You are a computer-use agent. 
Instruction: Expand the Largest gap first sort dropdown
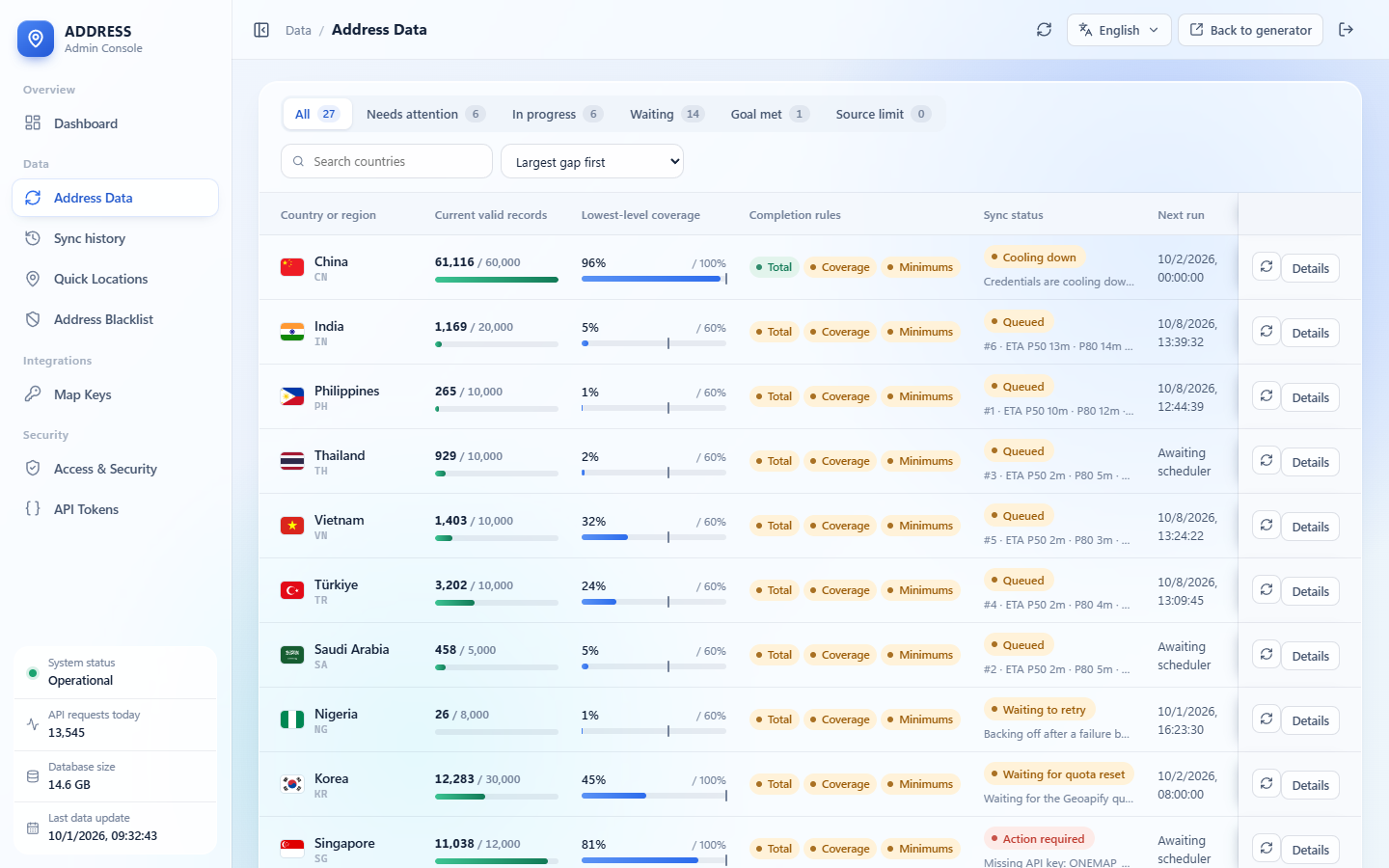click(x=592, y=162)
